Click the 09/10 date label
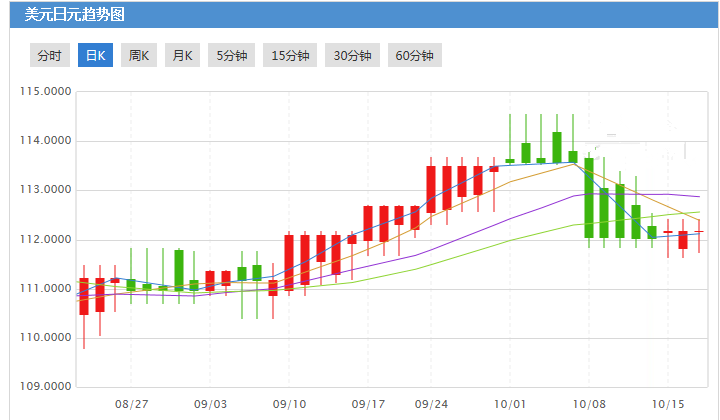This screenshot has width=720, height=420. [x=289, y=404]
